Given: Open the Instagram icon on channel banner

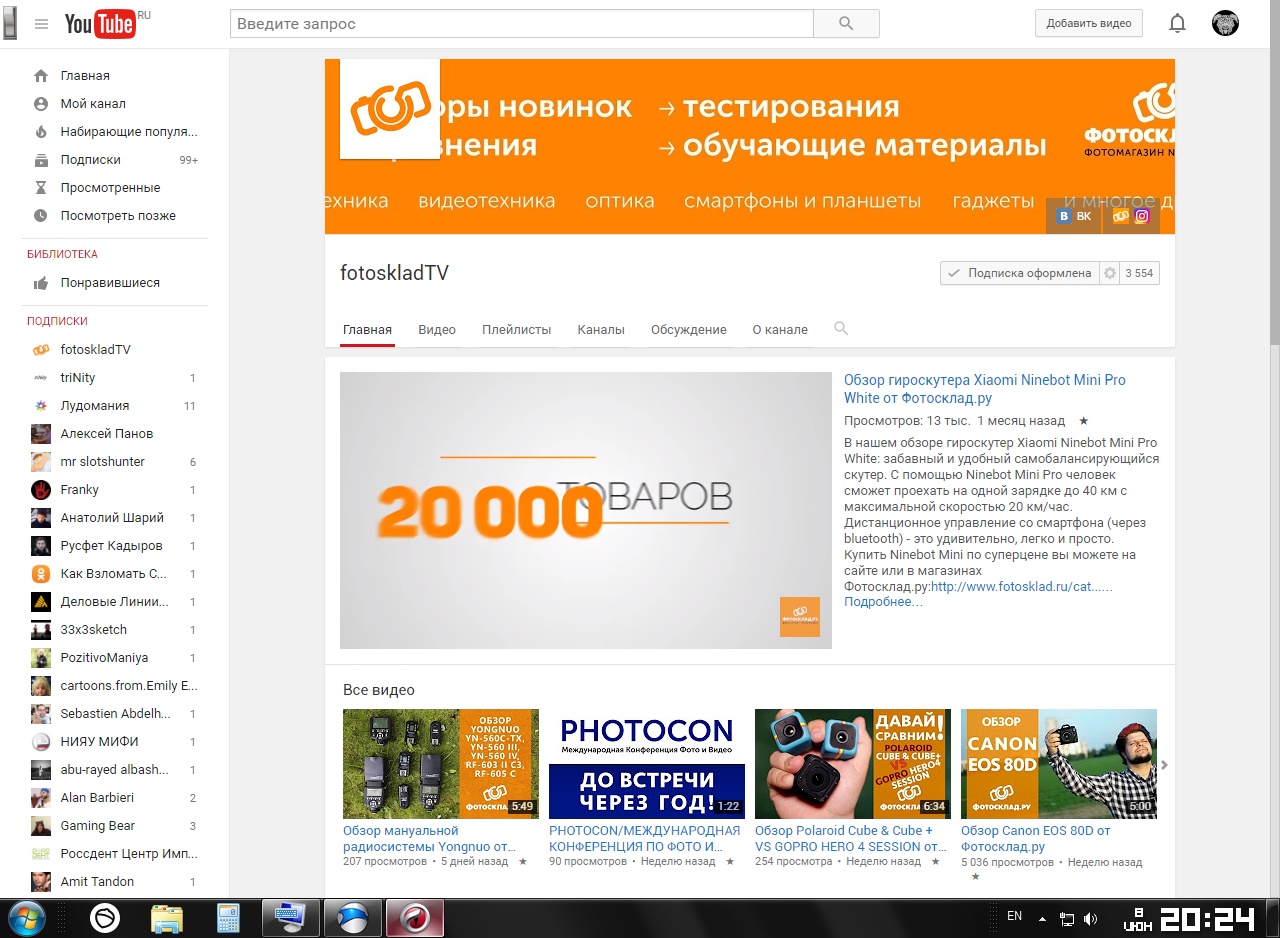Looking at the screenshot, I should tap(1141, 216).
